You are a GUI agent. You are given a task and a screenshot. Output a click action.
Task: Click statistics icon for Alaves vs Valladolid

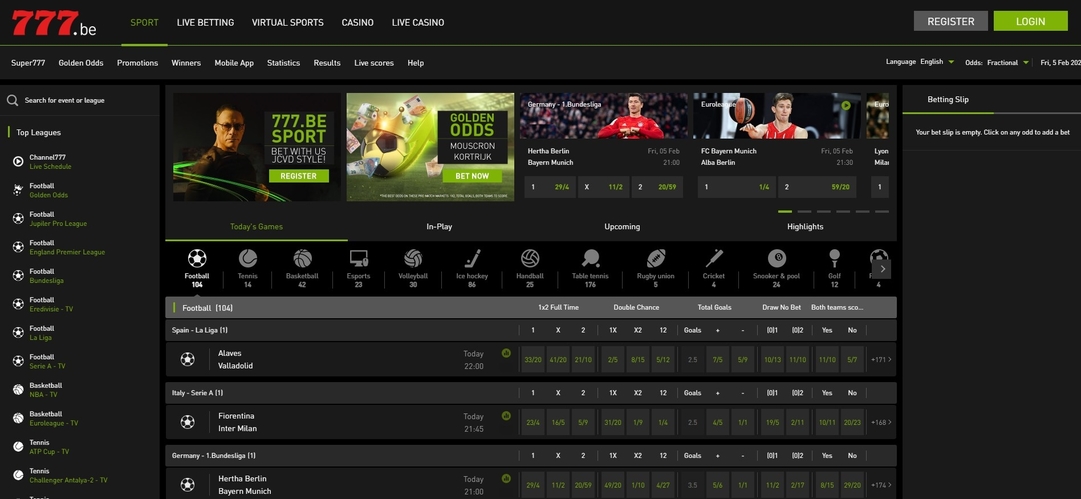pyautogui.click(x=506, y=353)
